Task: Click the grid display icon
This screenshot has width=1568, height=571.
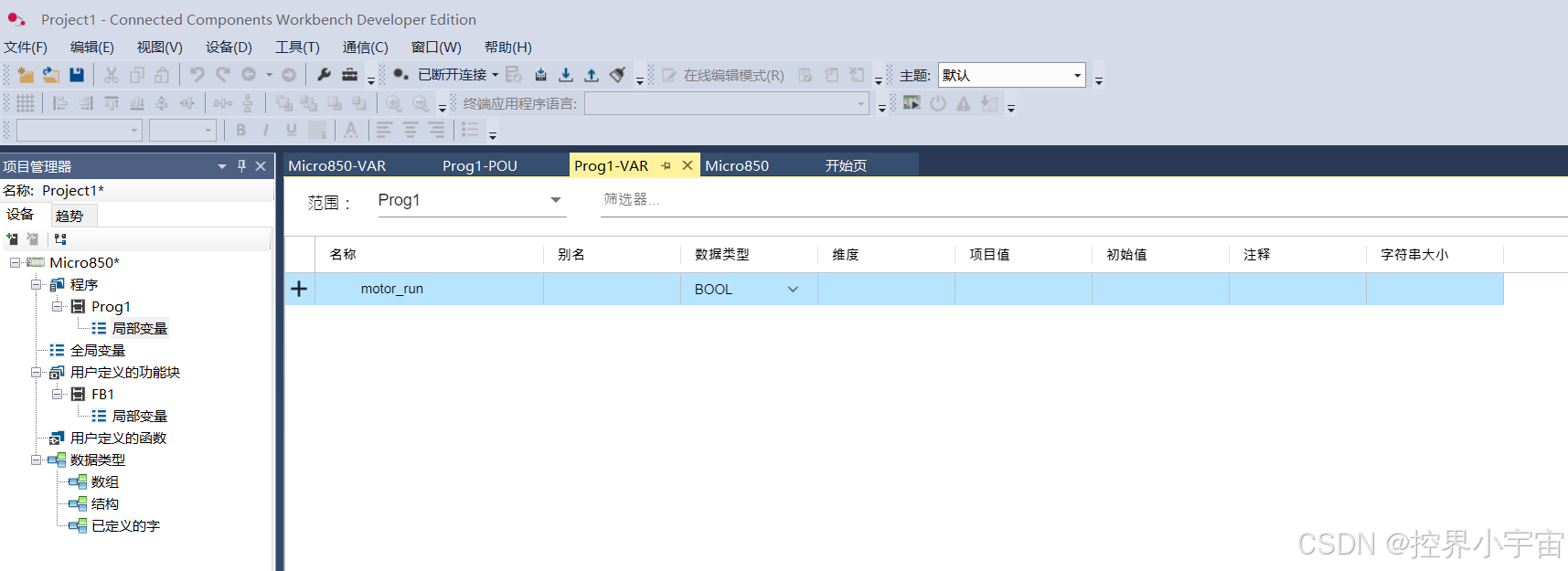Action: 26,103
